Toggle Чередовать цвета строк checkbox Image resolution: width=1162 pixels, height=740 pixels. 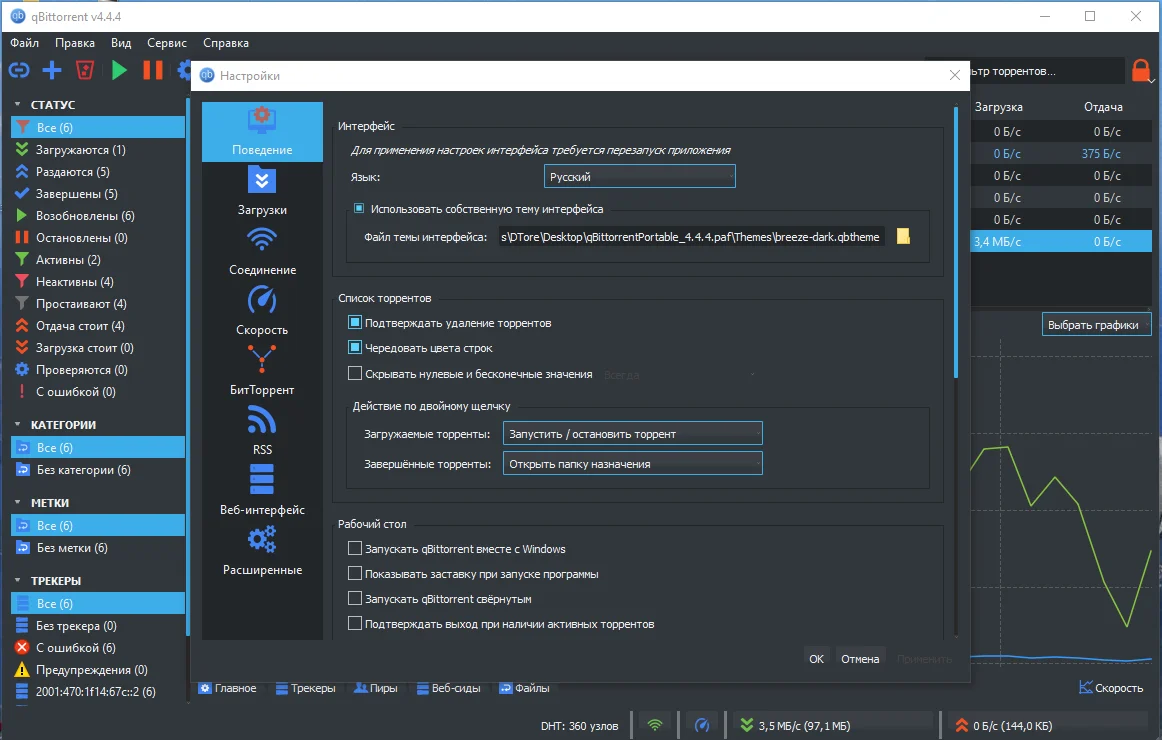click(x=355, y=347)
